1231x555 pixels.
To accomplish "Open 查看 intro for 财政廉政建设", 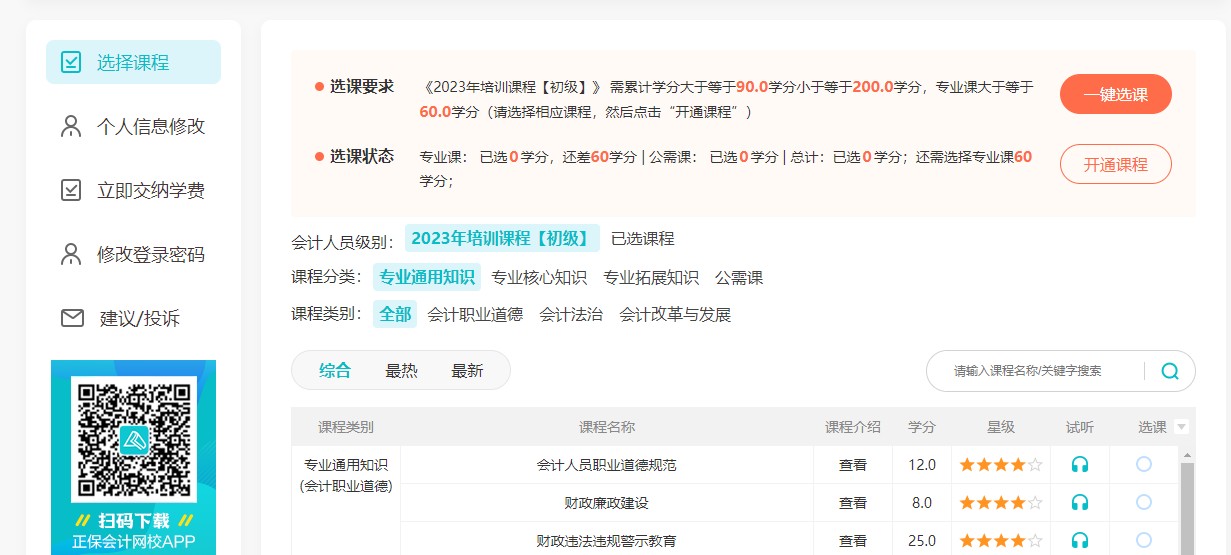I will click(x=852, y=502).
